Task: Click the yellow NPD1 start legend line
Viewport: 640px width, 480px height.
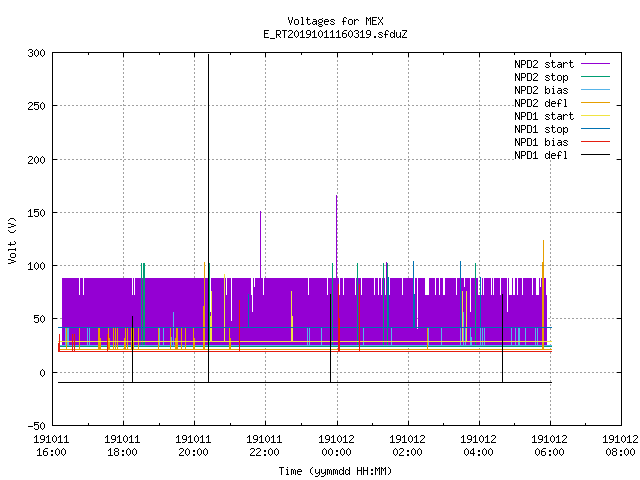Action: [596, 116]
